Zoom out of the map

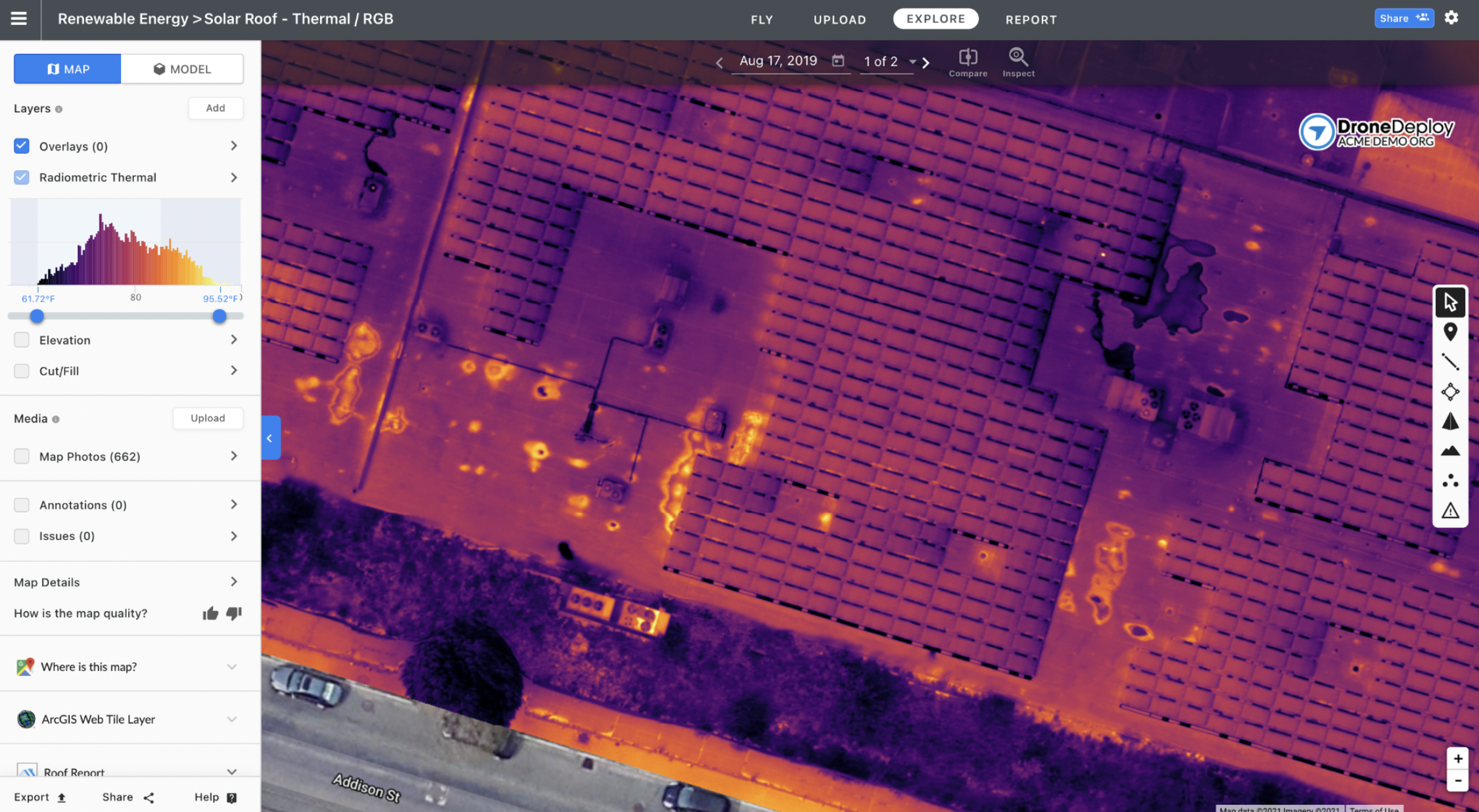coord(1457,780)
